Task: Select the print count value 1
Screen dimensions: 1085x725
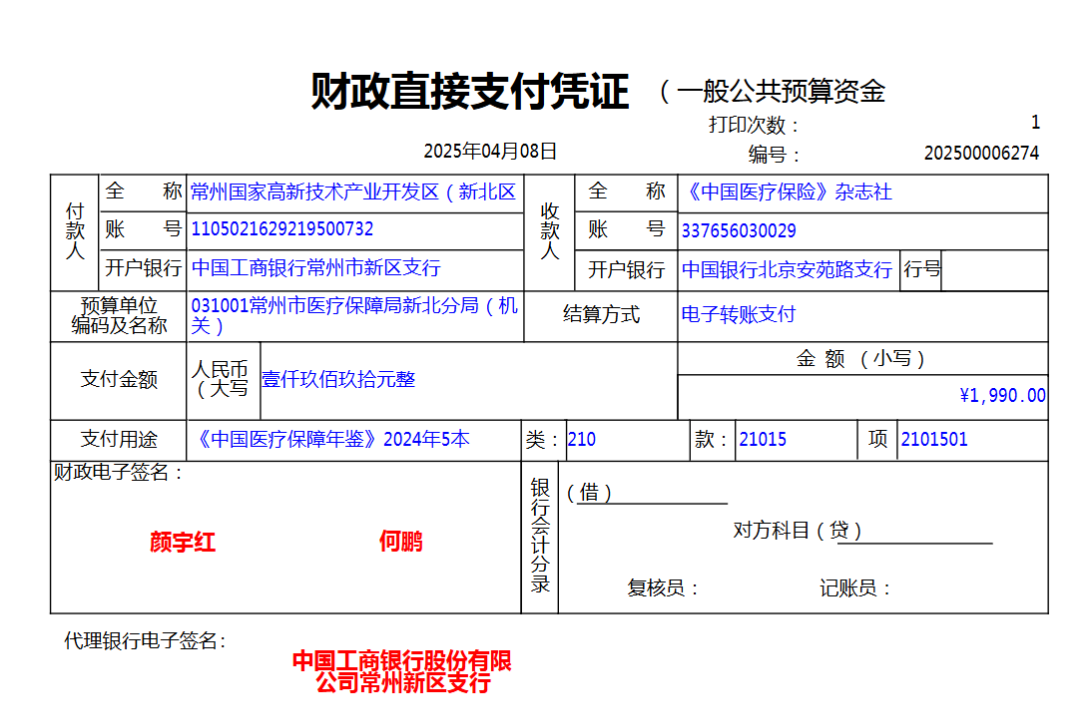Action: point(1035,122)
